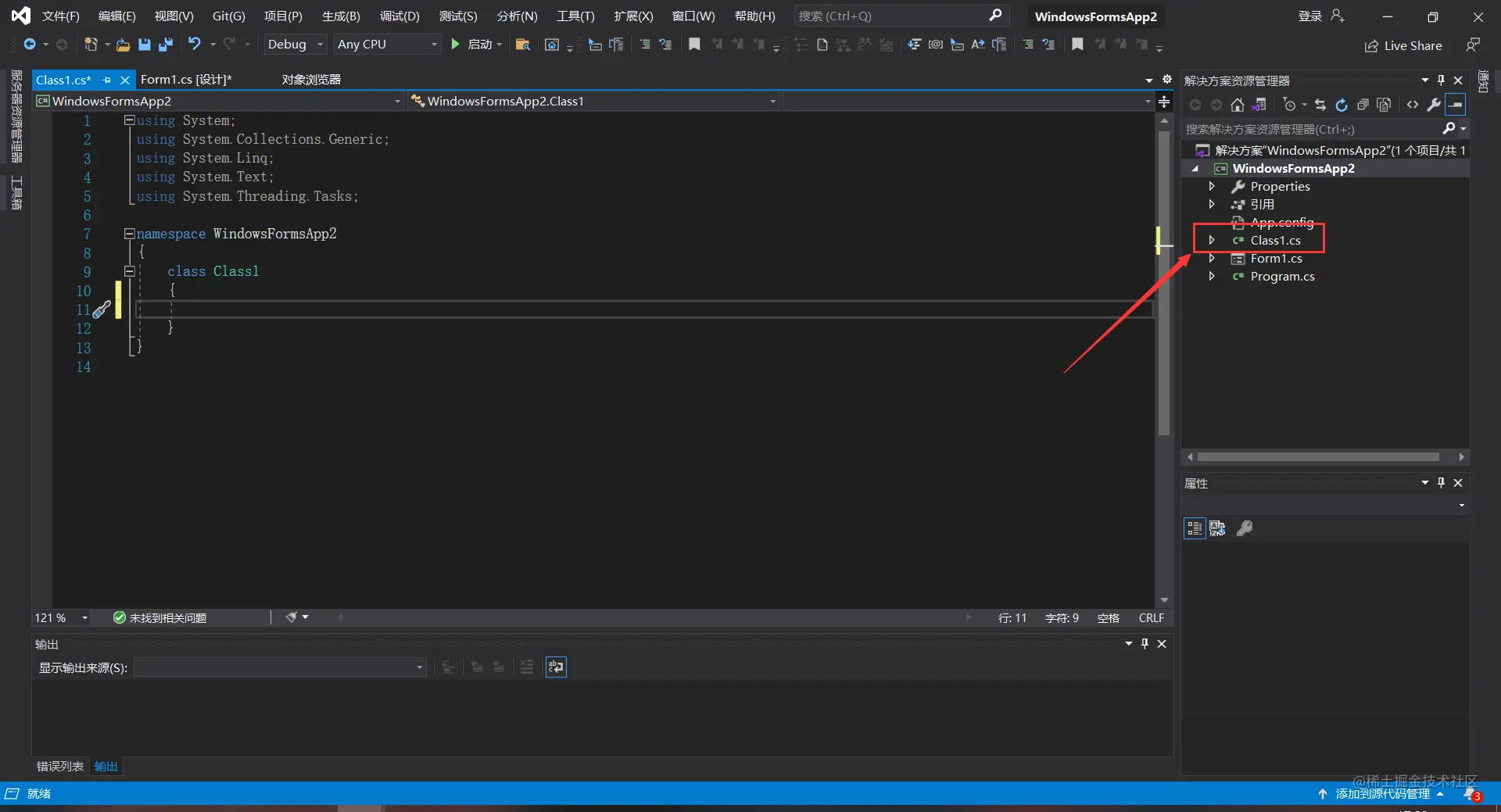The image size is (1501, 812).
Task: Click Collapse All icon in Solution Explorer
Action: [x=1363, y=105]
